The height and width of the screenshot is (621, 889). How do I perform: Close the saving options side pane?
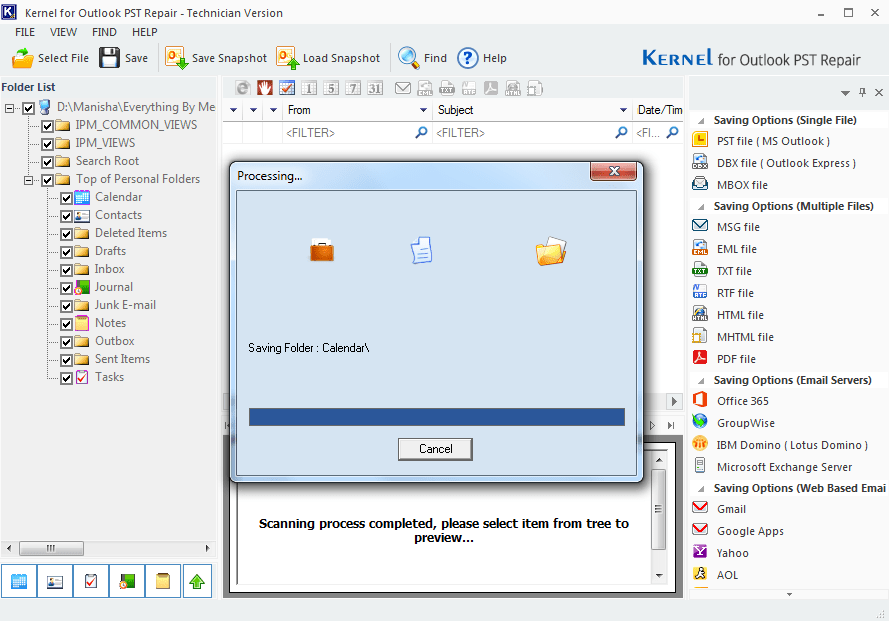(879, 92)
